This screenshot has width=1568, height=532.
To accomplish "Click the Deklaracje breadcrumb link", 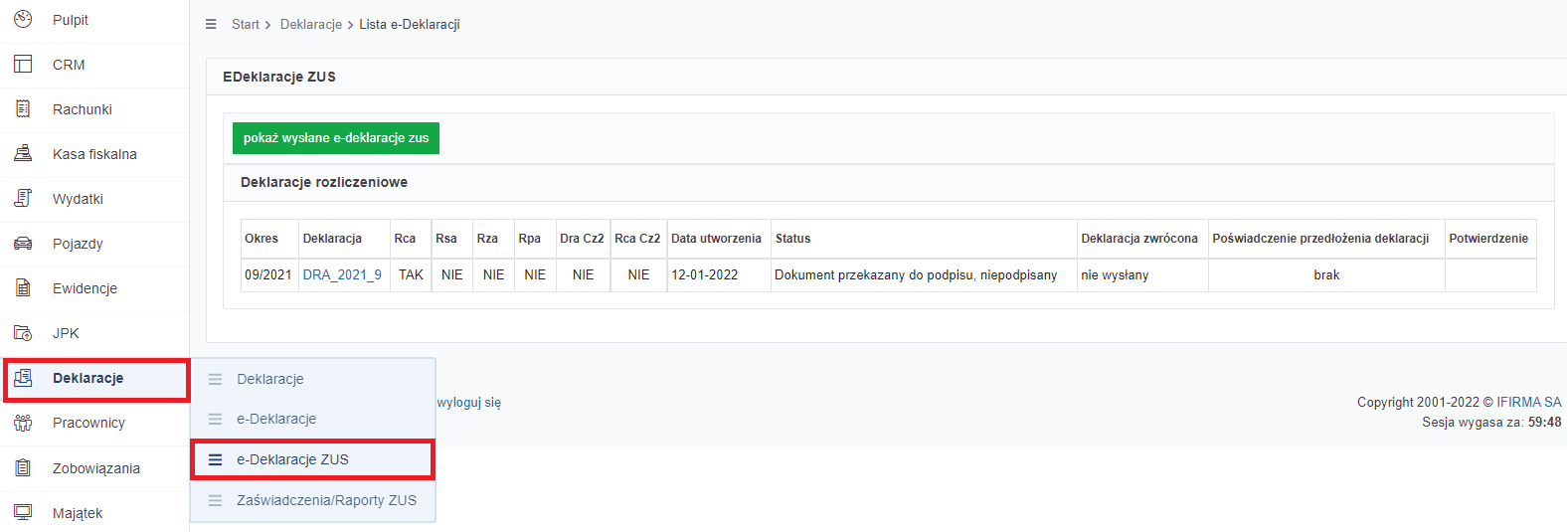I will [x=311, y=24].
